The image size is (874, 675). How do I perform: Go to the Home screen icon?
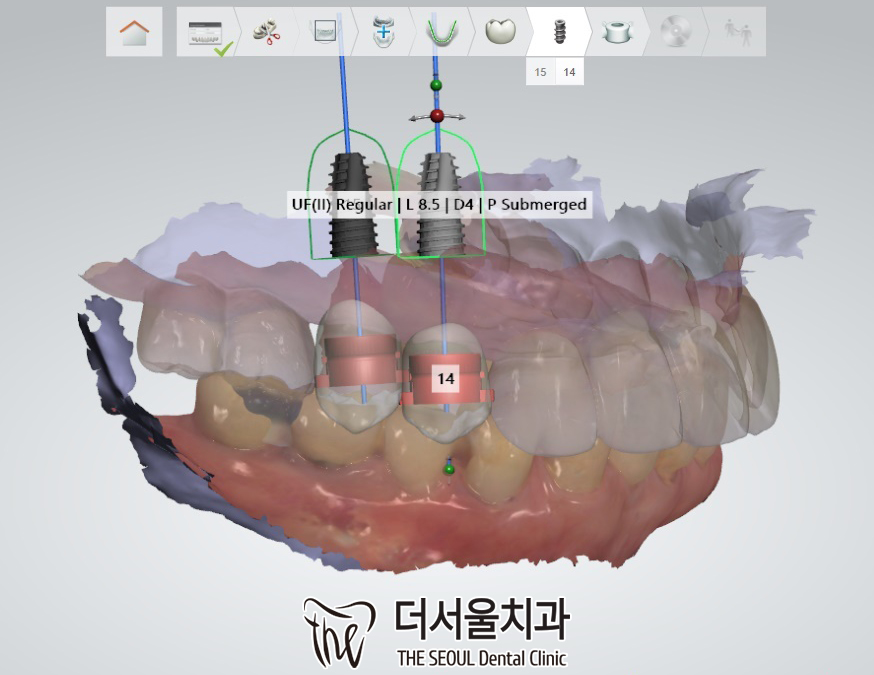134,32
